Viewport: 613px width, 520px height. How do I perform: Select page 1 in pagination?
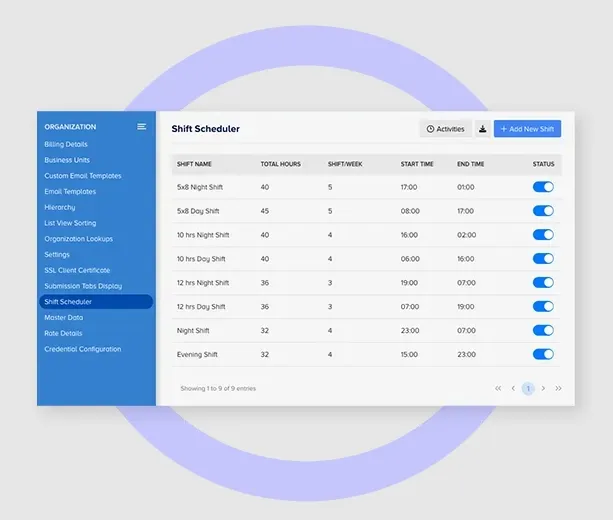pos(528,388)
